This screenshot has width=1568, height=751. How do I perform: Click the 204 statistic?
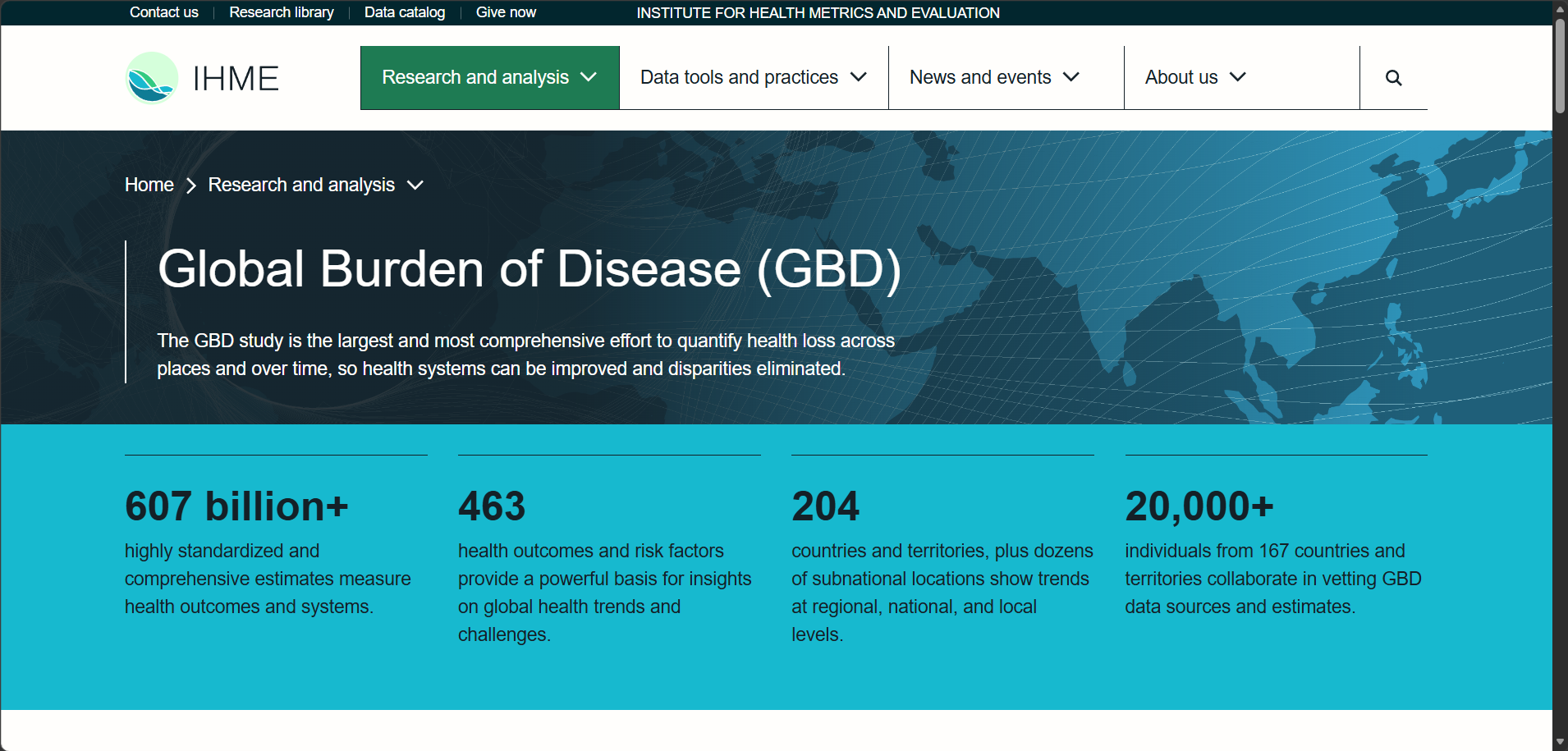click(826, 506)
